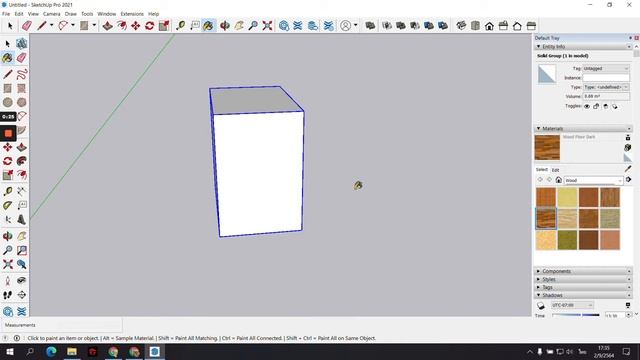Click the Sample Paint eyedropper in Materials
Viewport: 640px width, 360px height.
628,169
